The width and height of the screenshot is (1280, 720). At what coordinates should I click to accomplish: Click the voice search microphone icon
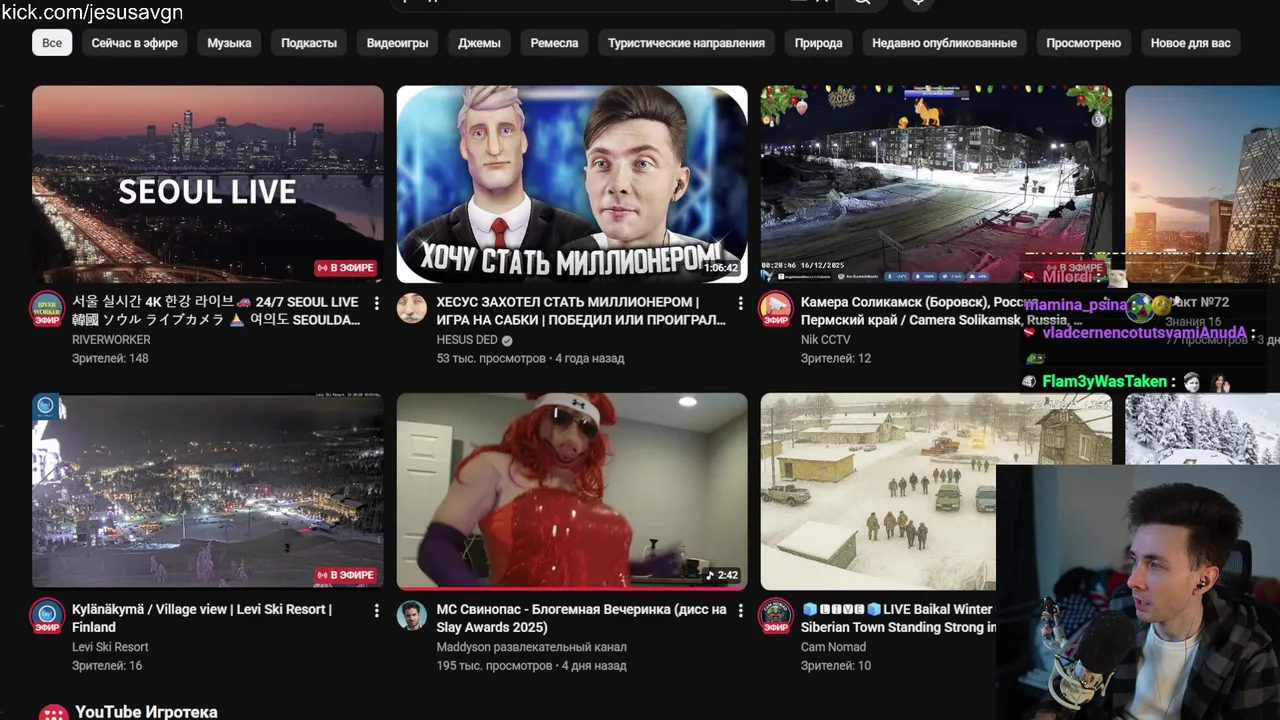tap(918, 3)
